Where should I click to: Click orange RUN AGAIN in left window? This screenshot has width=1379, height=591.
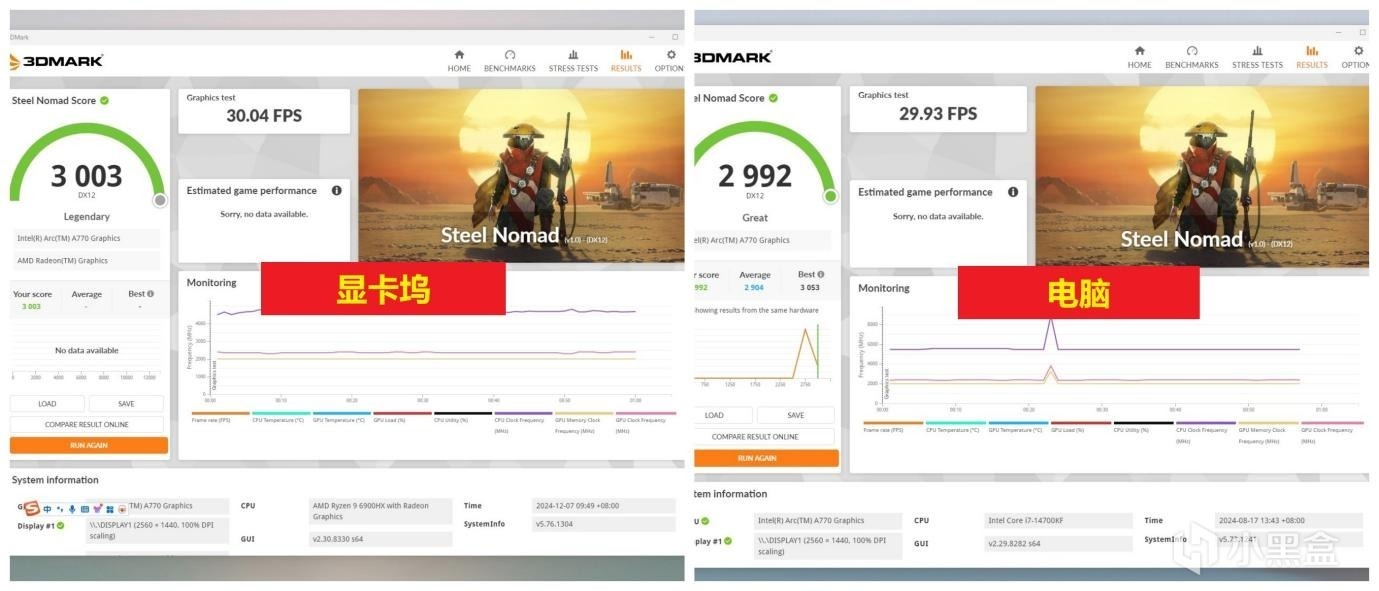89,445
